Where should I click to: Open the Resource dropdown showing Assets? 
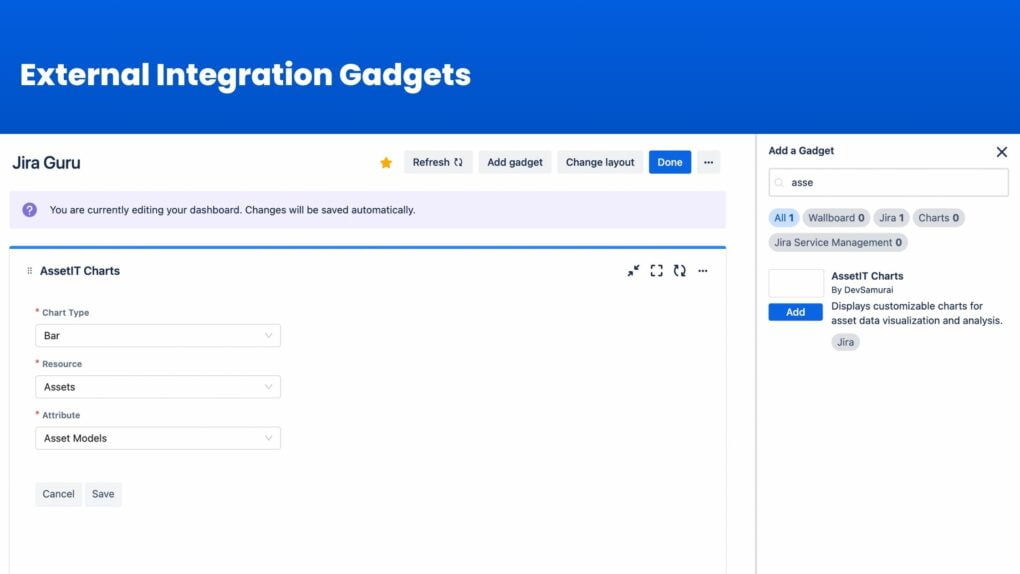point(158,387)
